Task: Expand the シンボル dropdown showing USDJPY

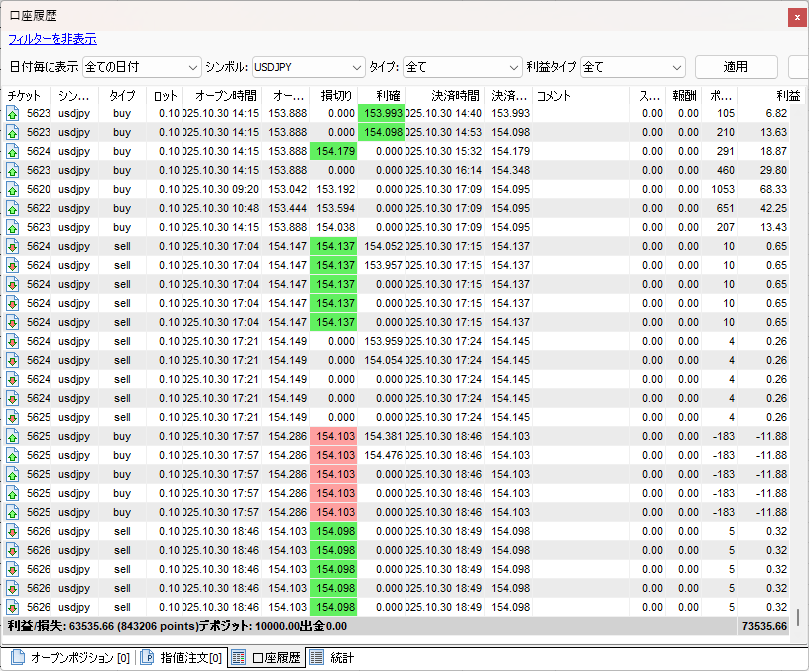Action: (308, 67)
